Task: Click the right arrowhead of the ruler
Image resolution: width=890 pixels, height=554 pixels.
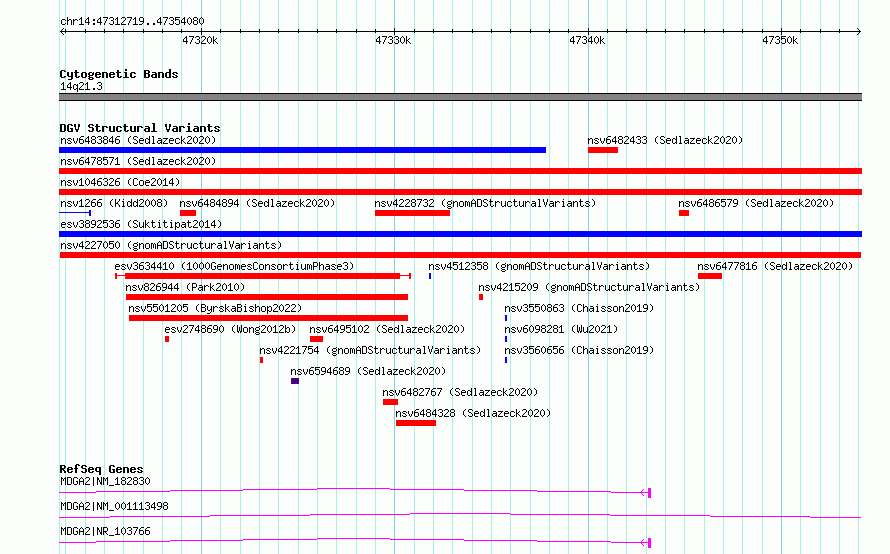Action: (859, 32)
